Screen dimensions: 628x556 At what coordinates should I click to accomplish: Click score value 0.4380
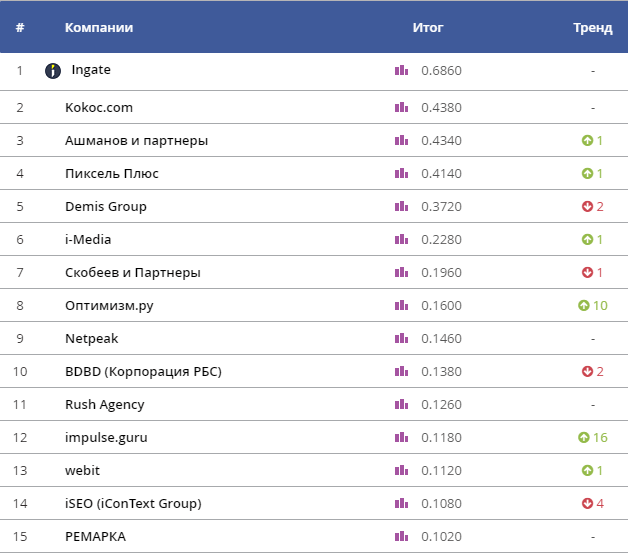(x=441, y=107)
